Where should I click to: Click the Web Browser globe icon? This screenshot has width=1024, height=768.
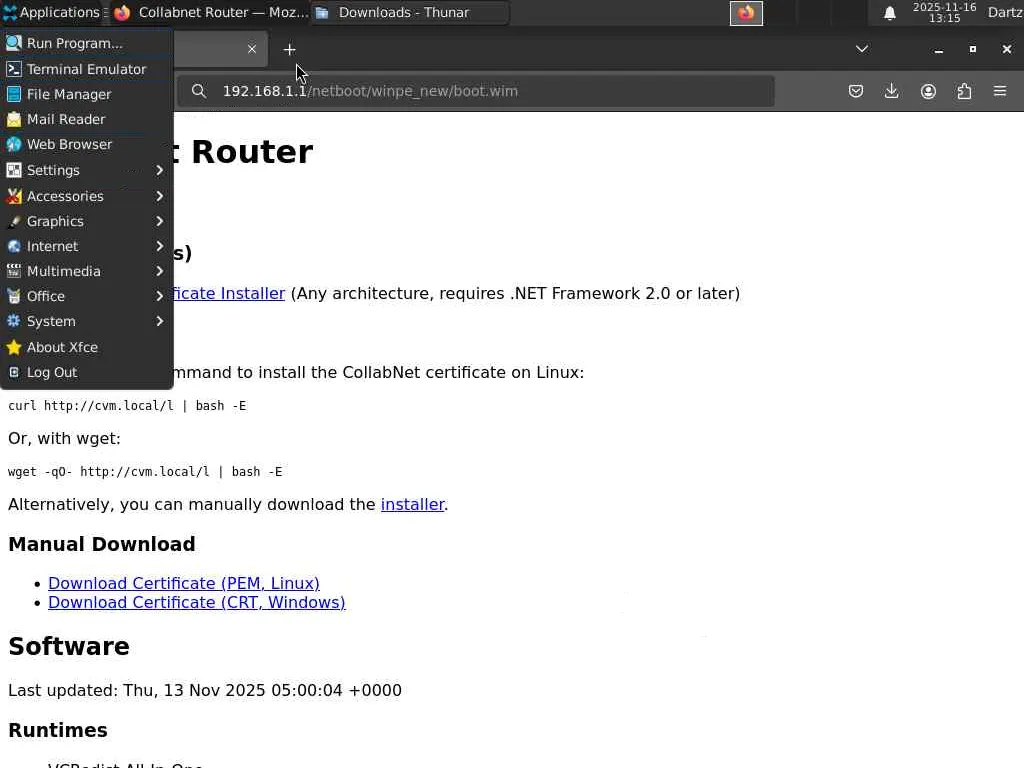pyautogui.click(x=14, y=144)
